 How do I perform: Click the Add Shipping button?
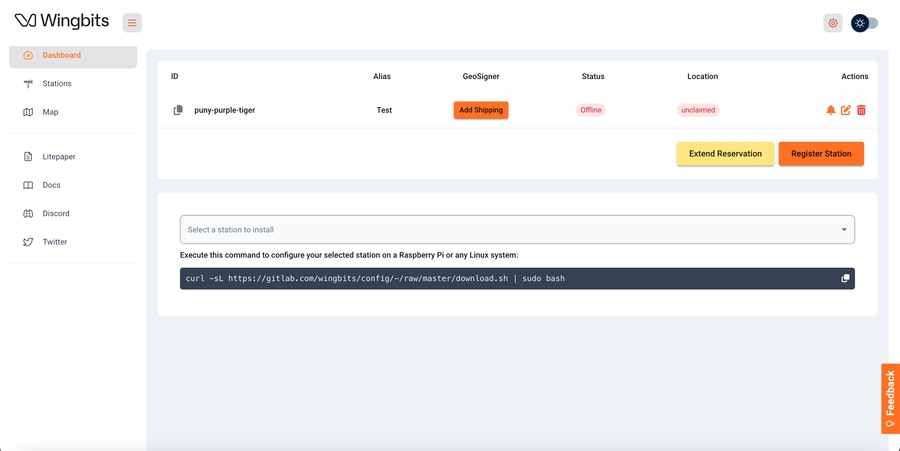point(481,110)
